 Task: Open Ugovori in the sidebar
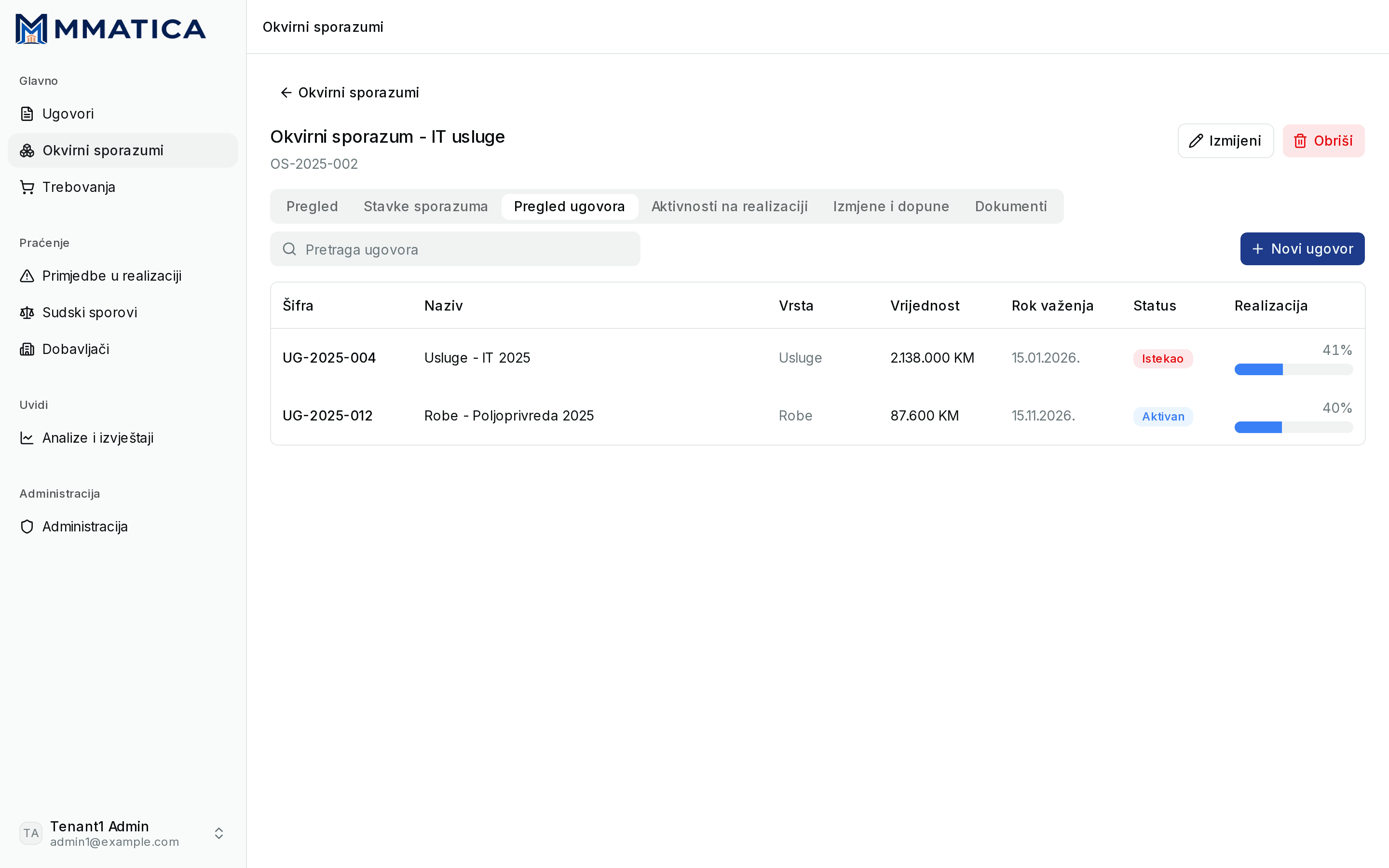pyautogui.click(x=123, y=114)
